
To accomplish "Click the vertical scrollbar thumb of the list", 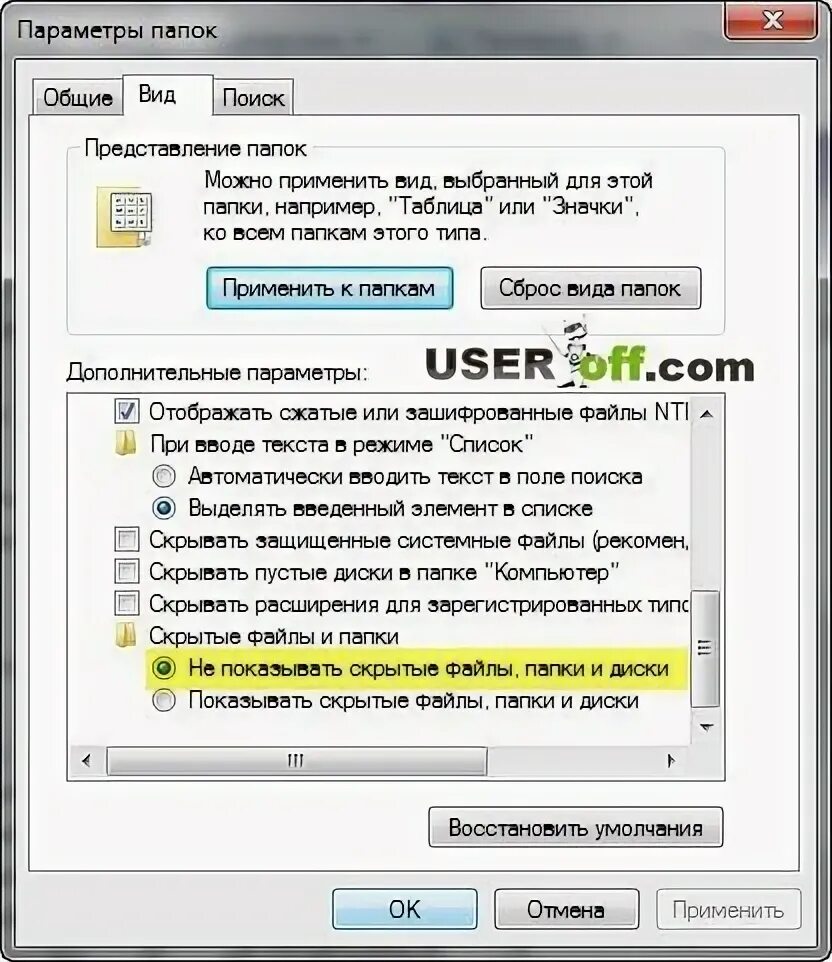I will (x=706, y=648).
